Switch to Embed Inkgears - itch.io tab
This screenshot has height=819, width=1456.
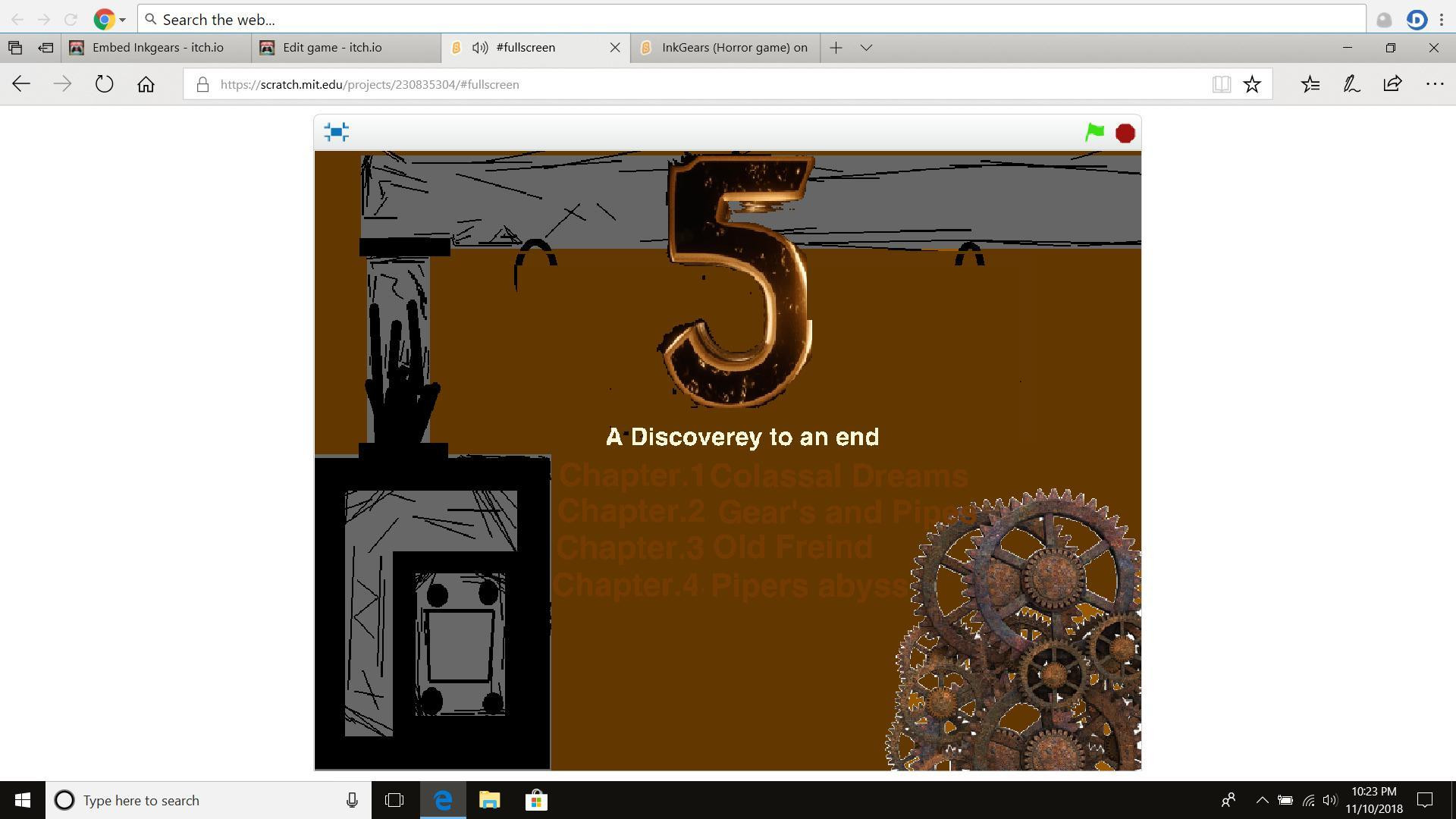157,48
